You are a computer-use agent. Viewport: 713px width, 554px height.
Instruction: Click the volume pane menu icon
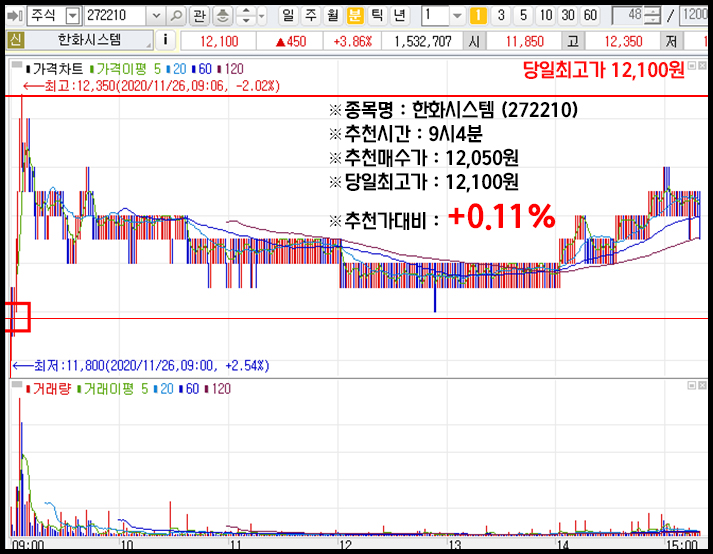pyautogui.click(x=17, y=385)
